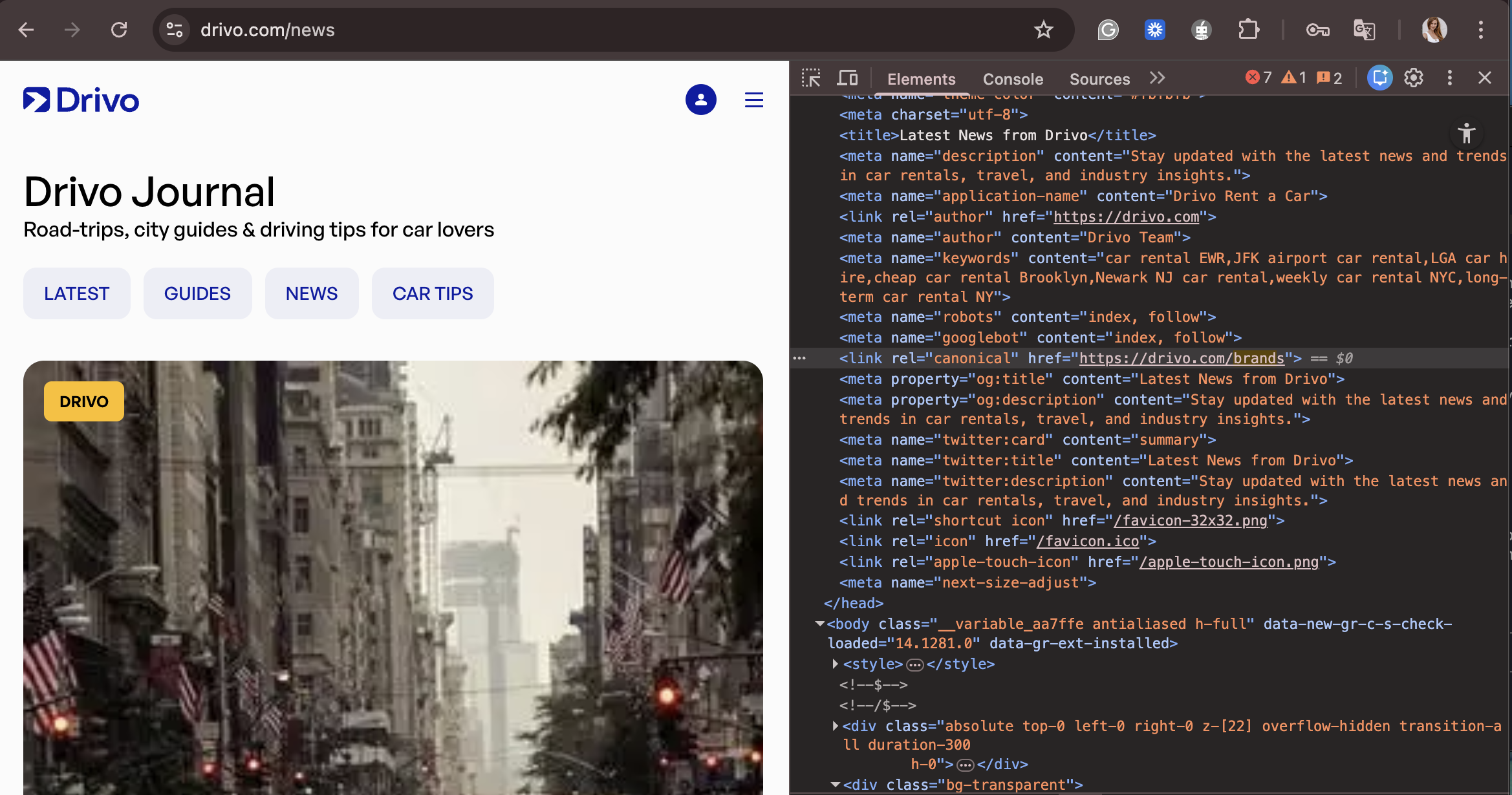Select the title element row
1512x795 pixels.
tap(1149, 135)
